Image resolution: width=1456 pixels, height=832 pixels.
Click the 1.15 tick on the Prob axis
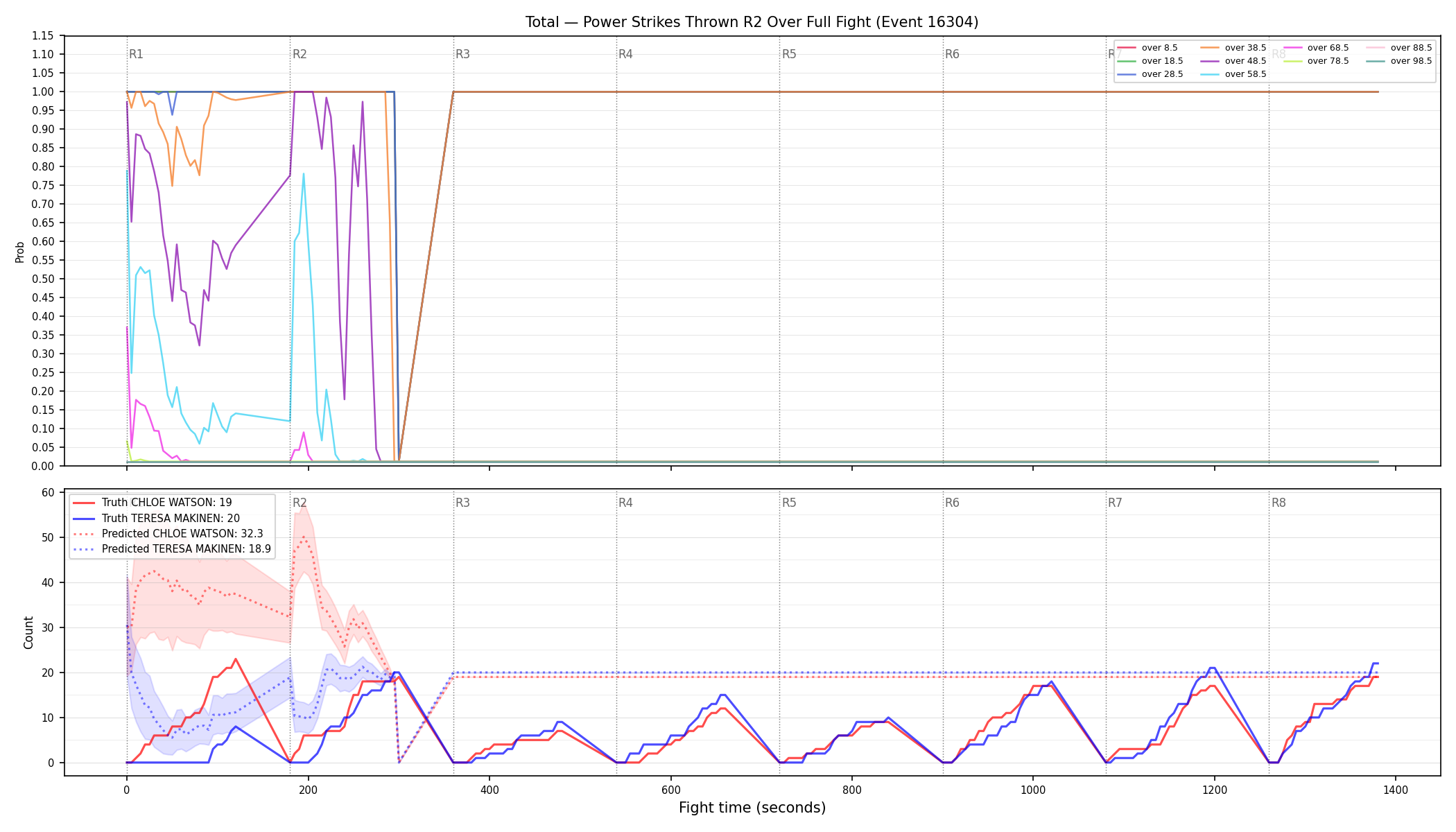click(x=43, y=35)
